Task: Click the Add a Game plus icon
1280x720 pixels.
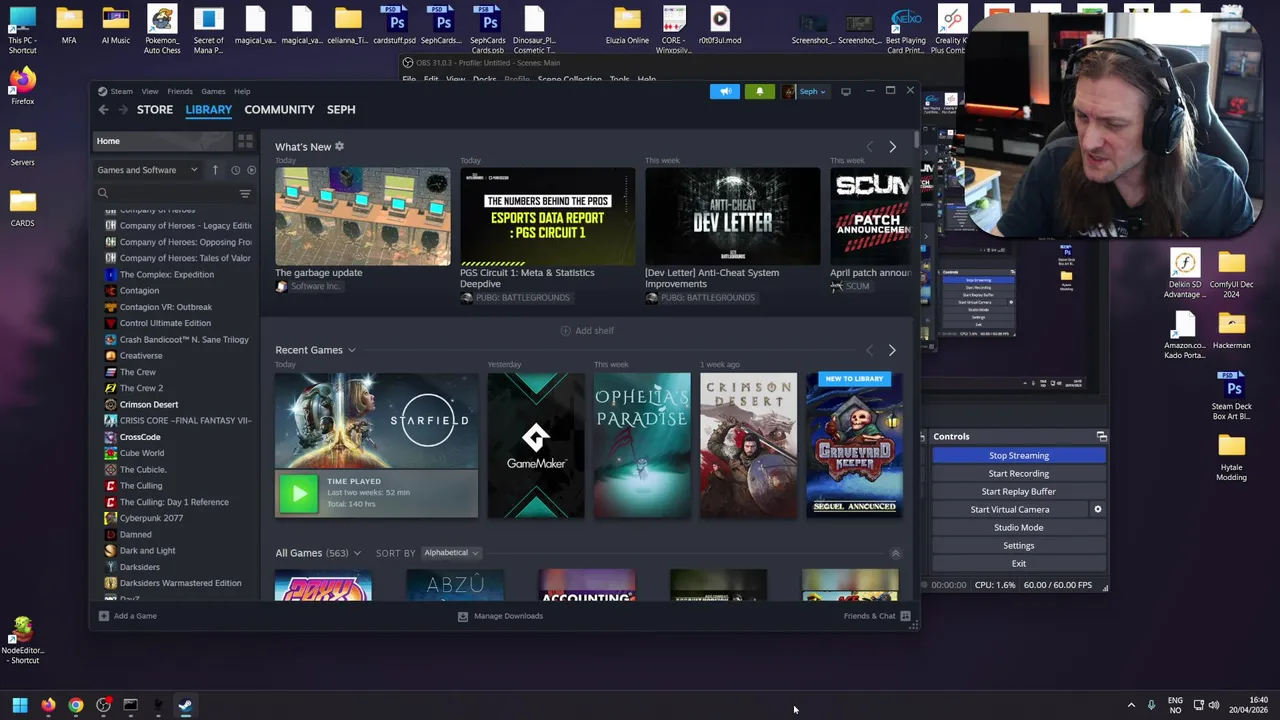Action: click(104, 616)
